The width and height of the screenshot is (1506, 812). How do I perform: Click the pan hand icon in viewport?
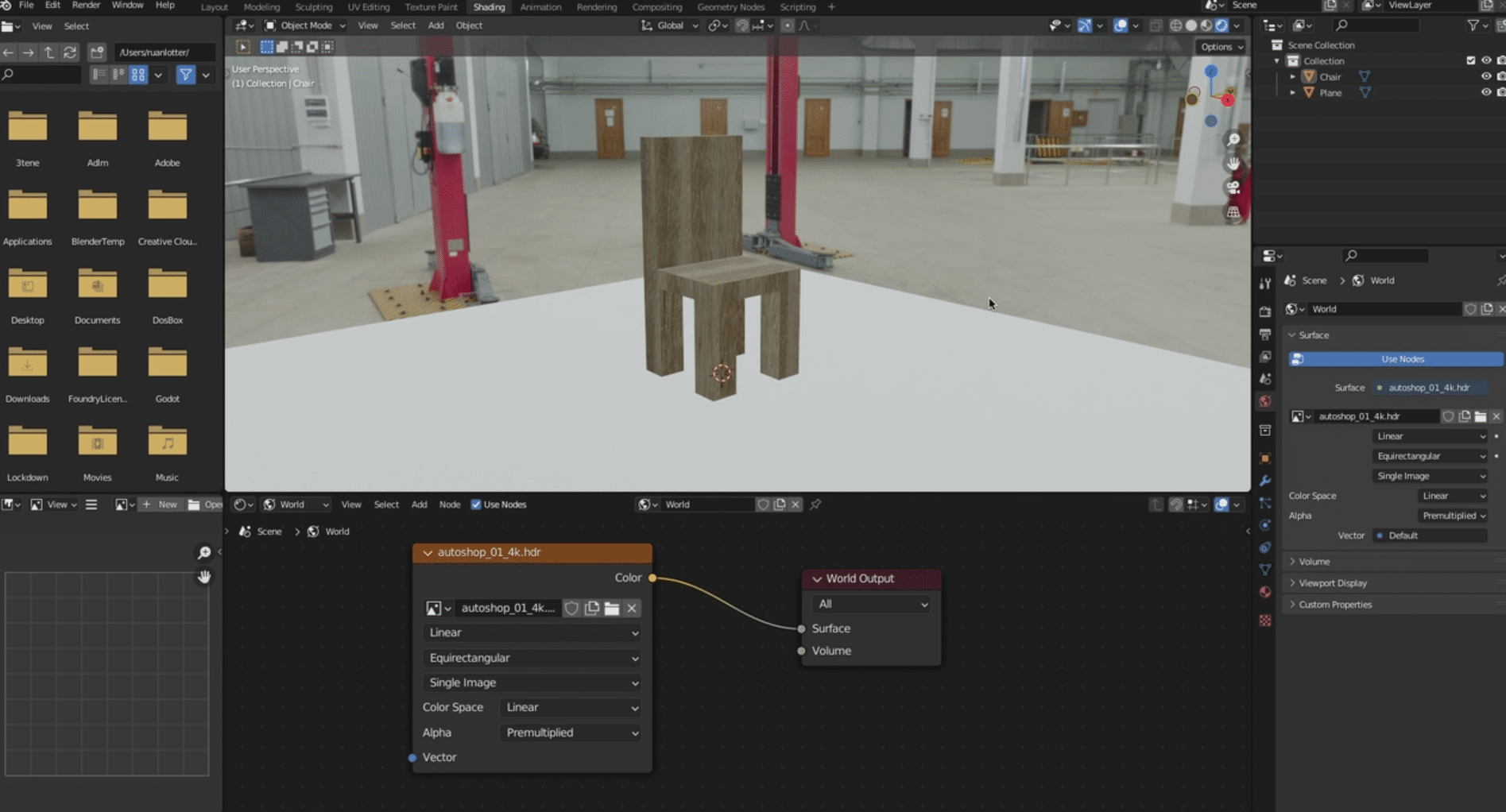[1233, 164]
